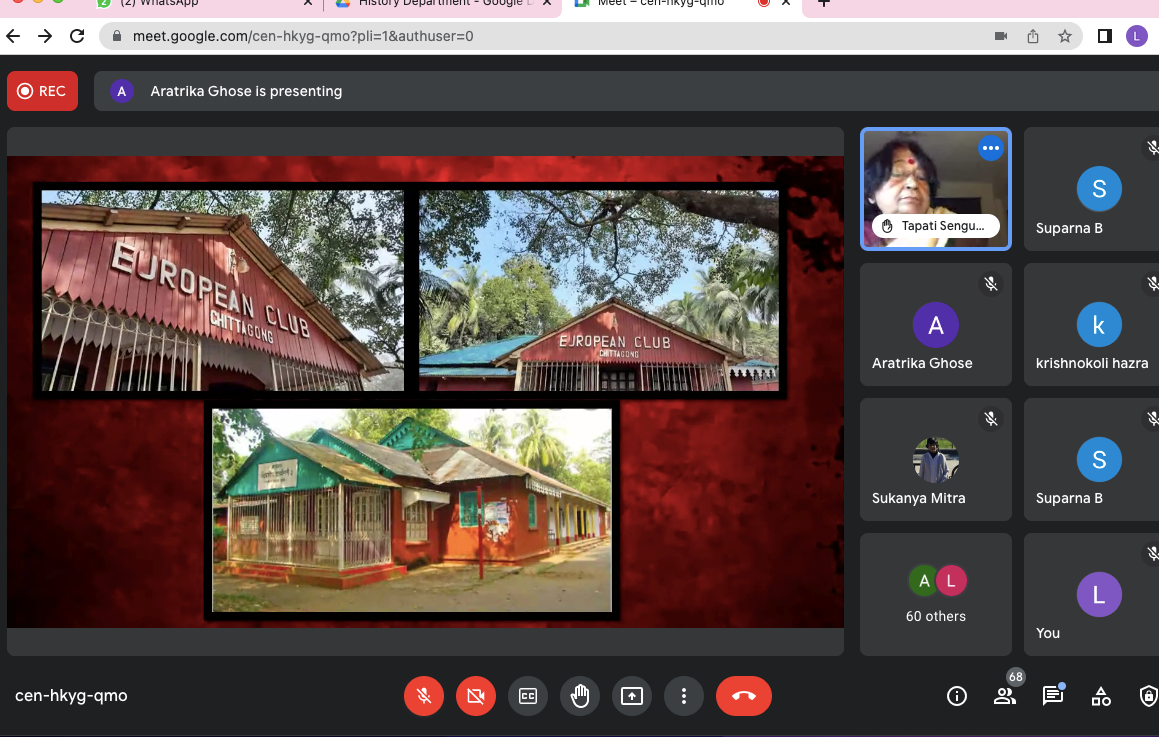Open options on Tapati Sengupta's tile
Viewport: 1159px width, 737px height.
990,148
